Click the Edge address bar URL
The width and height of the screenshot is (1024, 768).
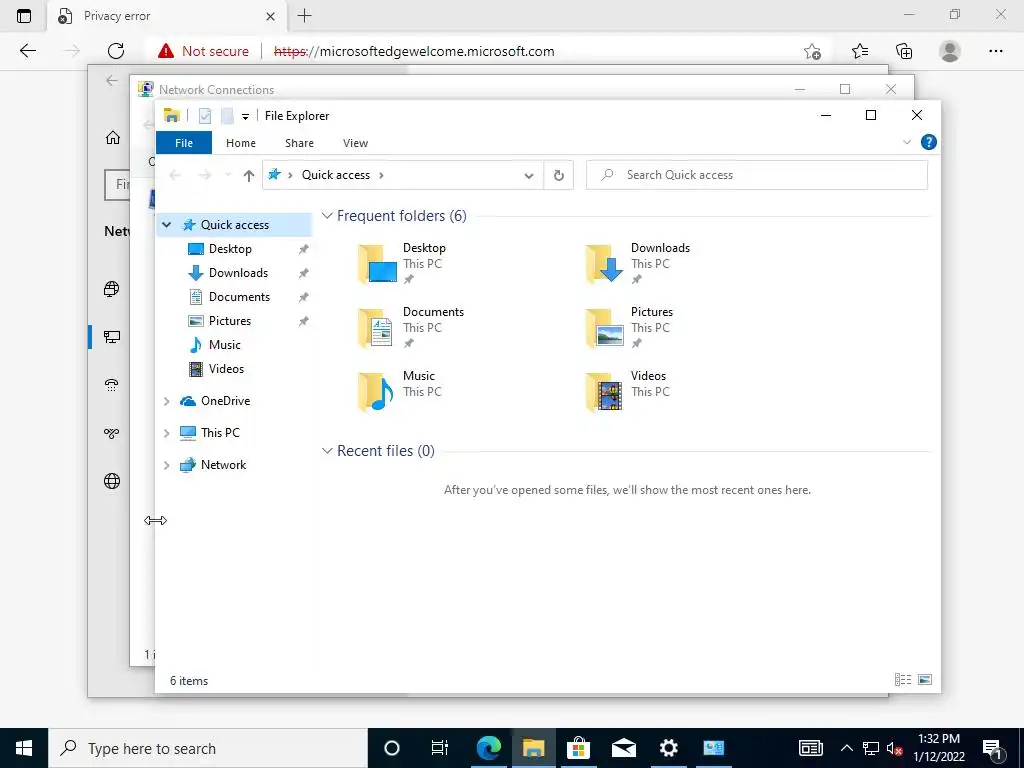click(x=414, y=51)
